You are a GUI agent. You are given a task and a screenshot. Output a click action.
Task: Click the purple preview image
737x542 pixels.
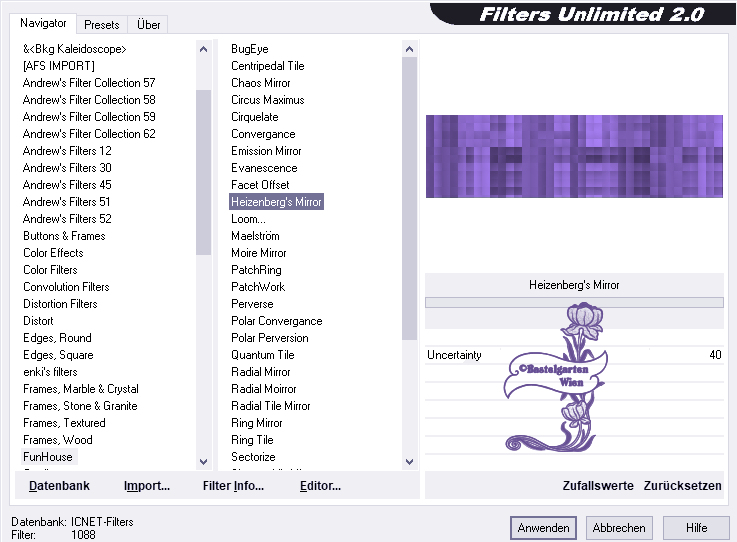click(574, 156)
